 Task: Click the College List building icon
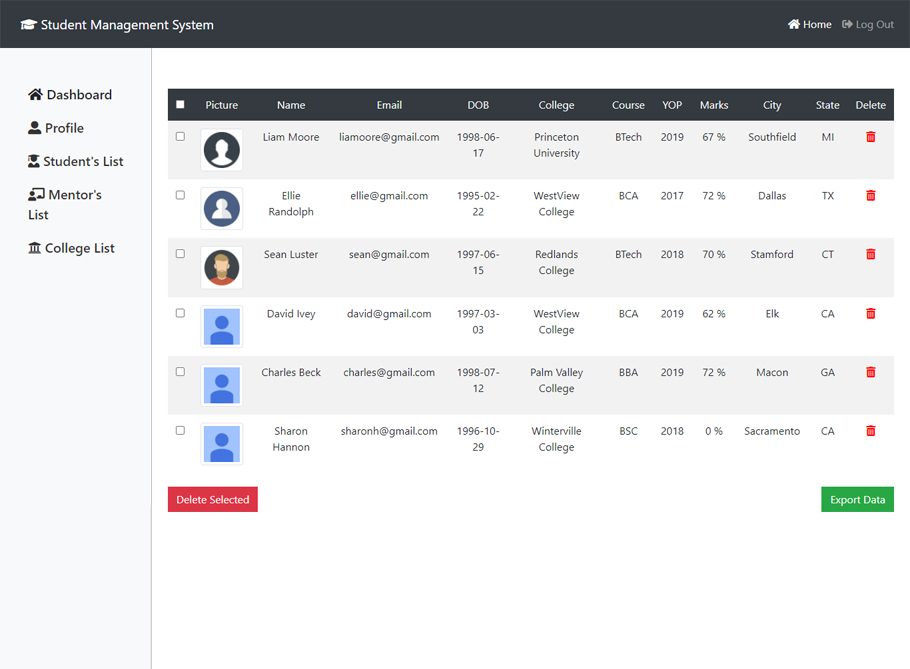(33, 247)
